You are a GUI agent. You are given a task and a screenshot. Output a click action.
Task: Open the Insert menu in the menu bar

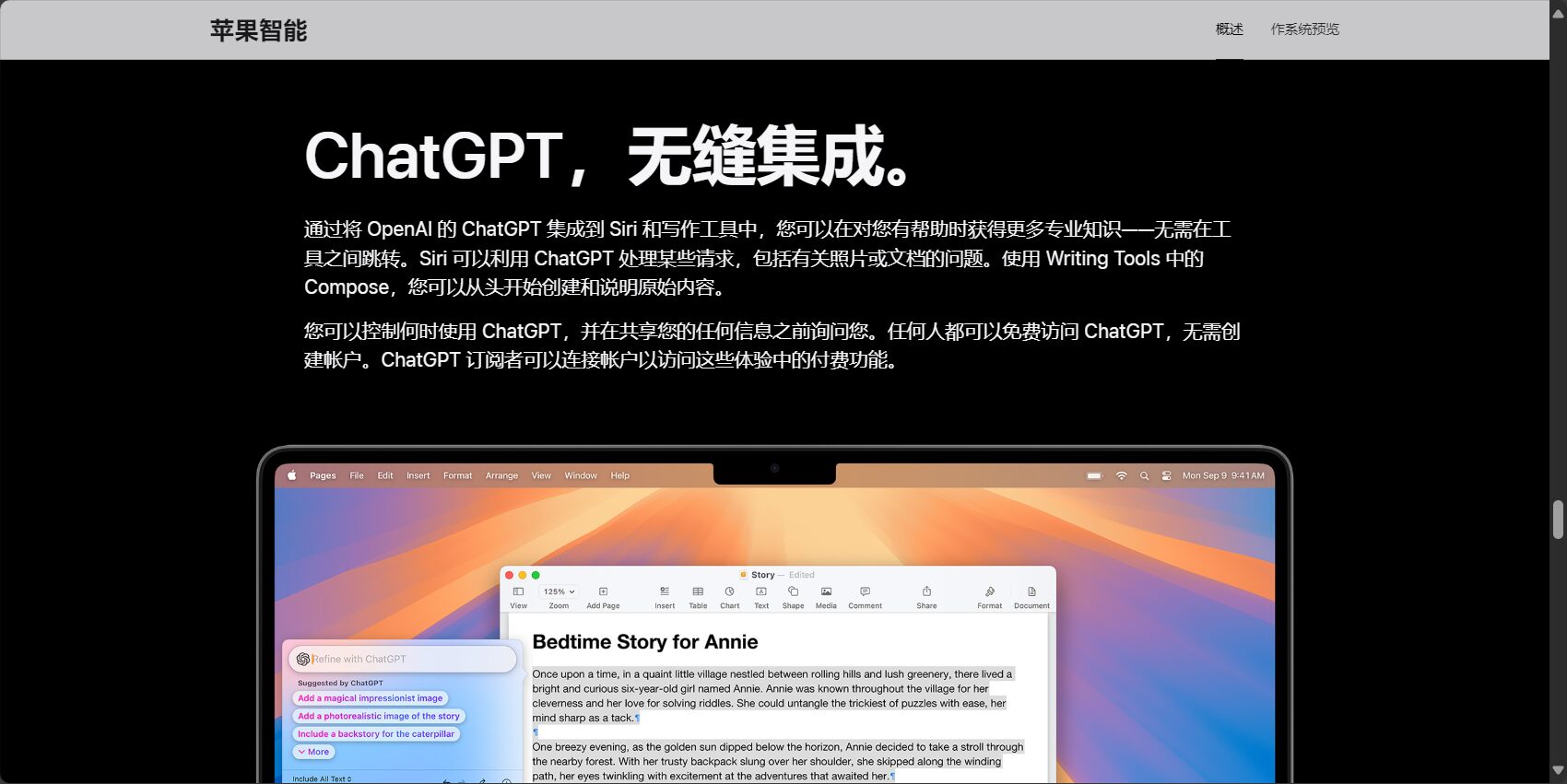click(x=418, y=476)
